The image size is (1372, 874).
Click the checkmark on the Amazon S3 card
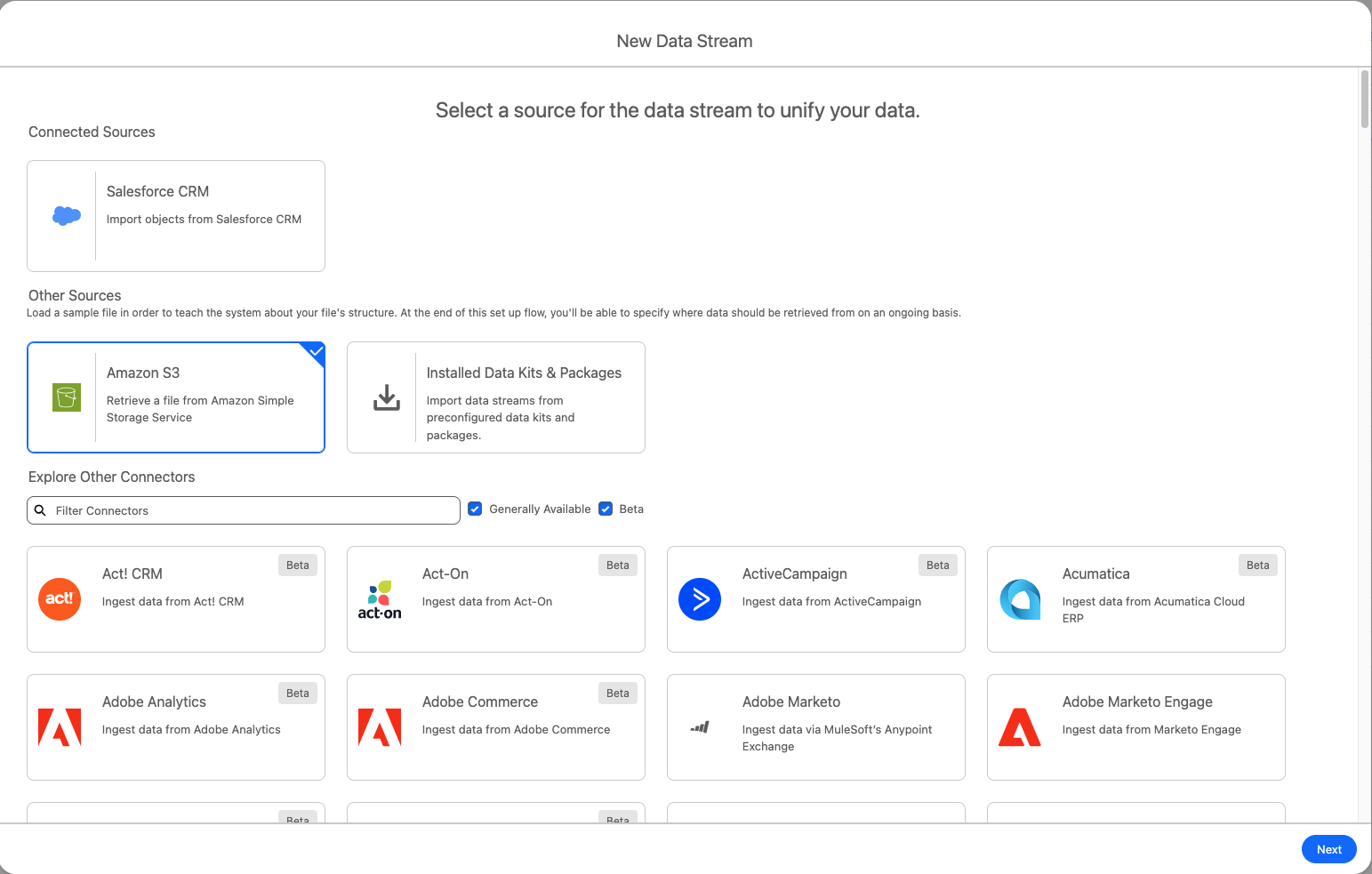coord(314,352)
